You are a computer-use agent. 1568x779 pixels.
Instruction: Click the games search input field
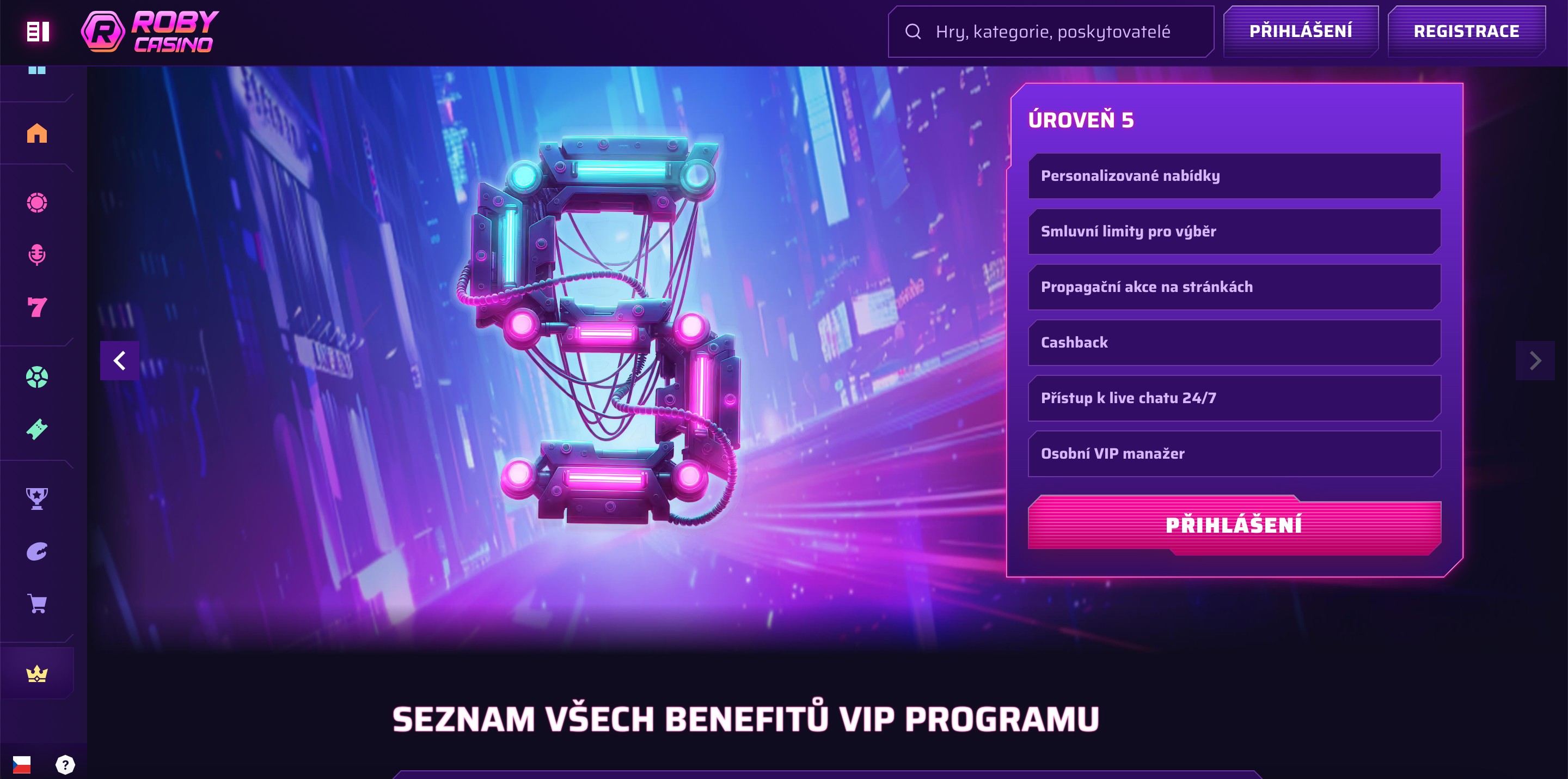(x=1051, y=31)
